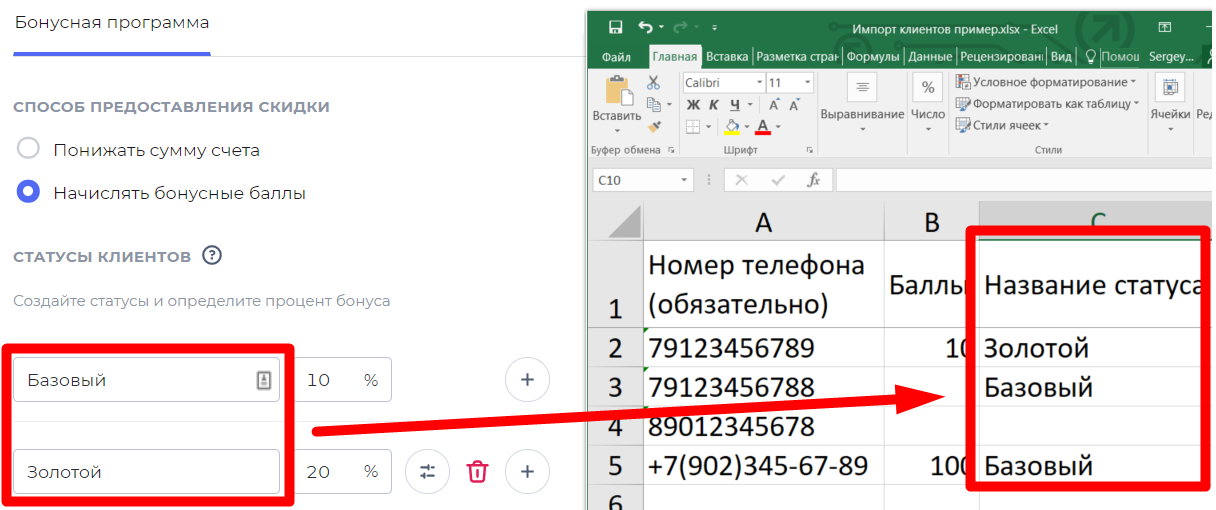The height and width of the screenshot is (510, 1216).
Task: Open the Вставка ribbon tab
Action: (727, 57)
